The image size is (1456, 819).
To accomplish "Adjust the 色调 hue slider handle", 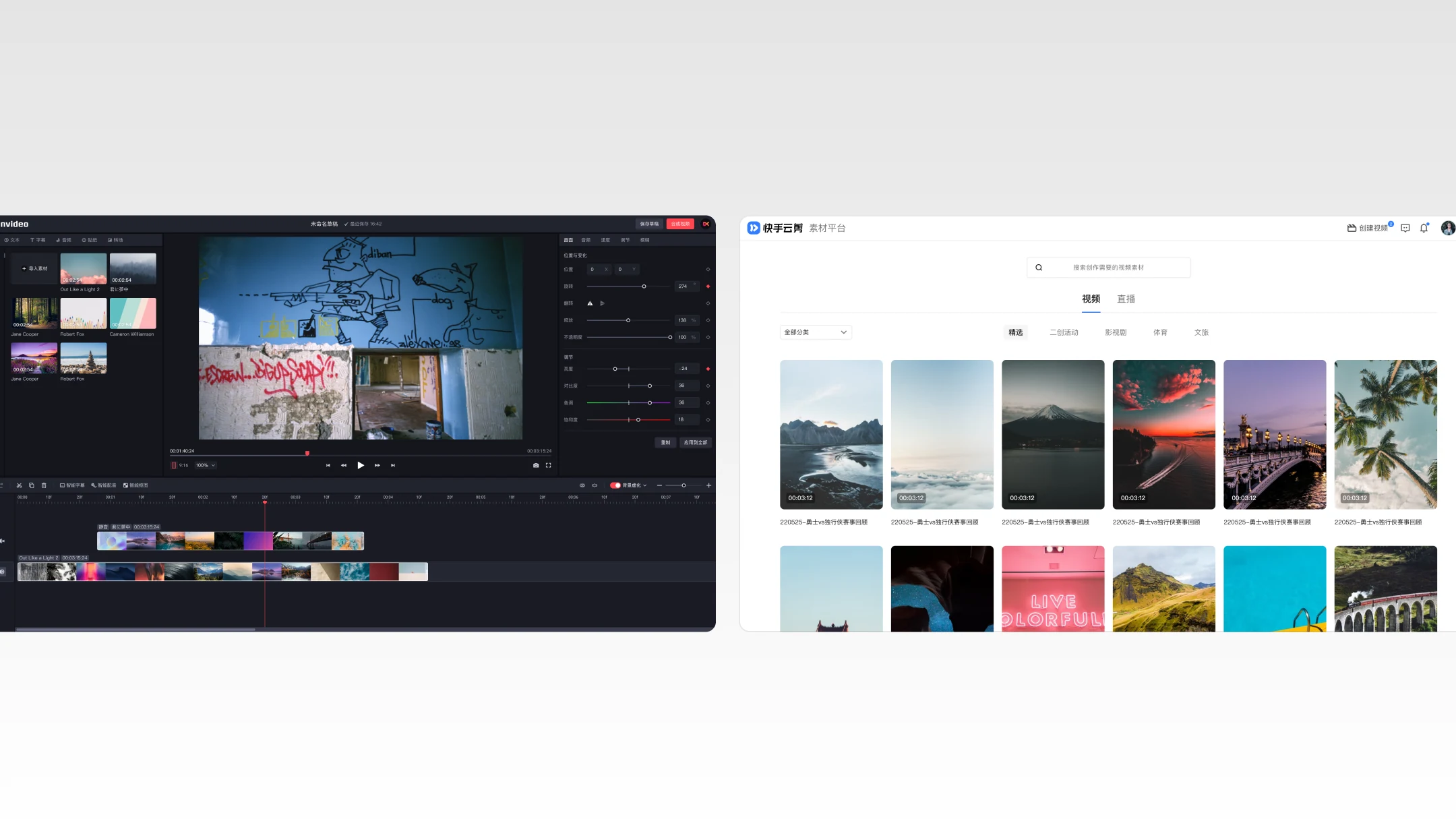I will click(x=650, y=402).
